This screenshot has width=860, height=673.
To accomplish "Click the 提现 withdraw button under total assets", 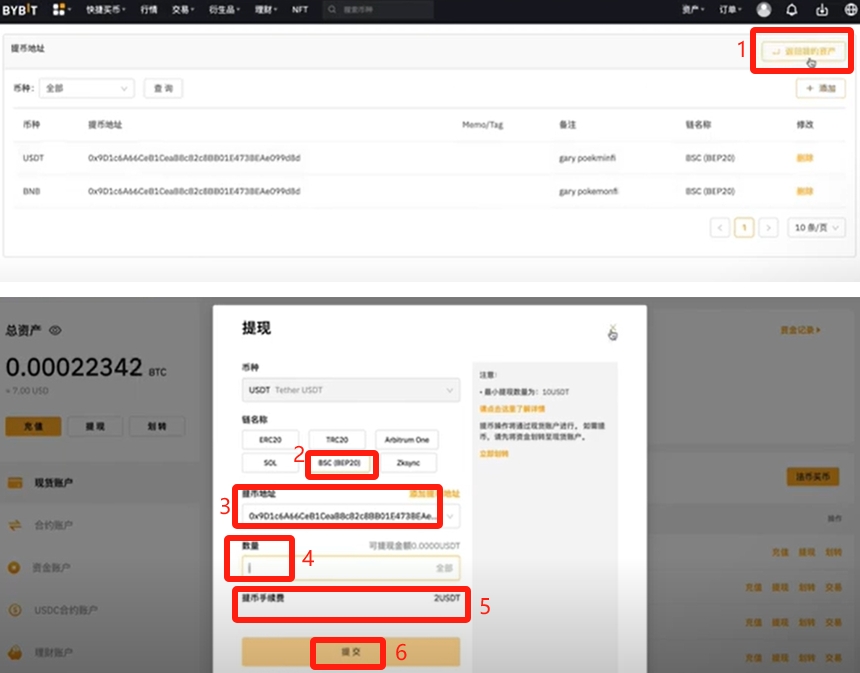I will pos(95,426).
